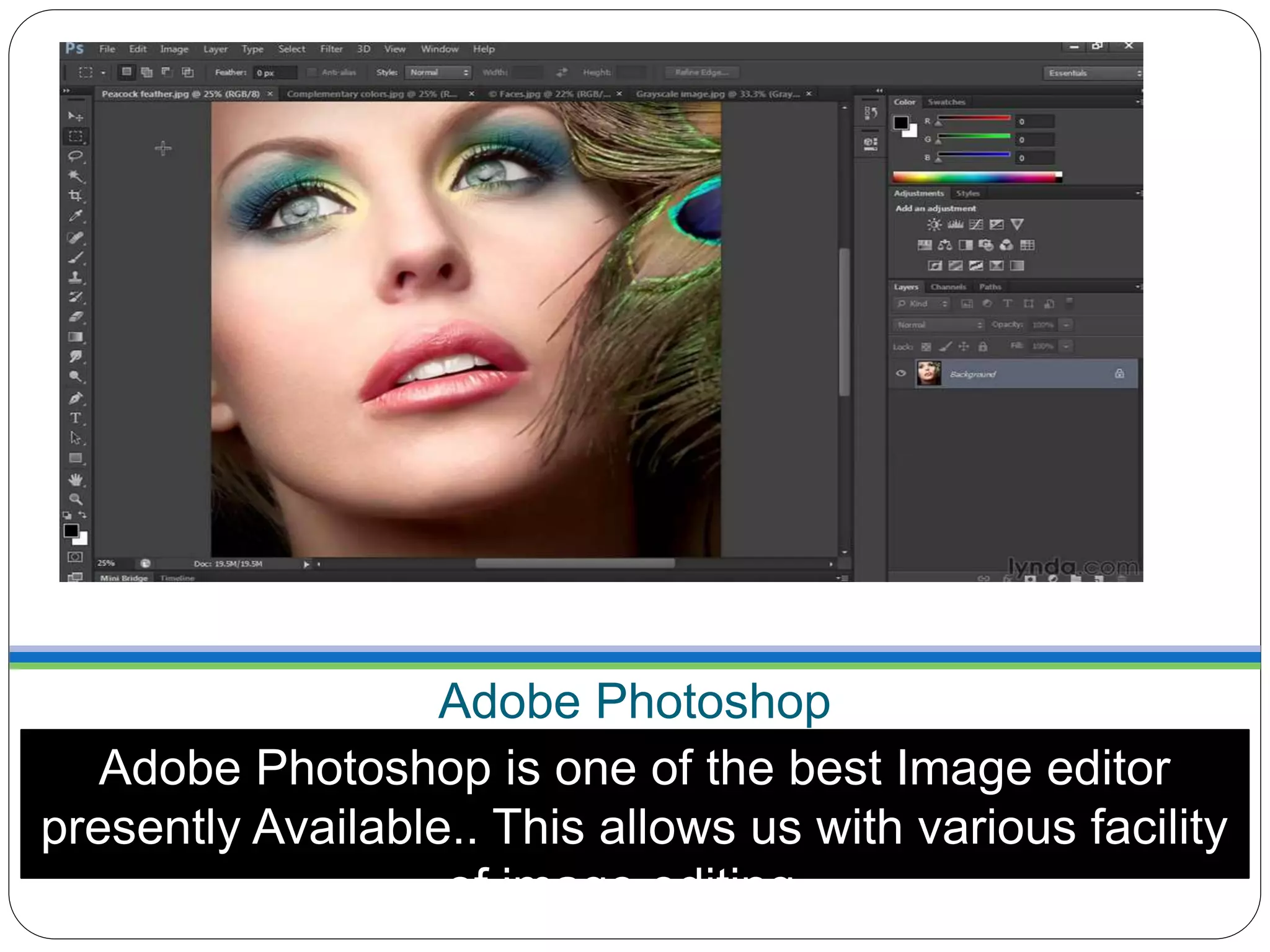The image size is (1270, 952).
Task: Open the Style dropdown set to Normal
Action: (438, 73)
